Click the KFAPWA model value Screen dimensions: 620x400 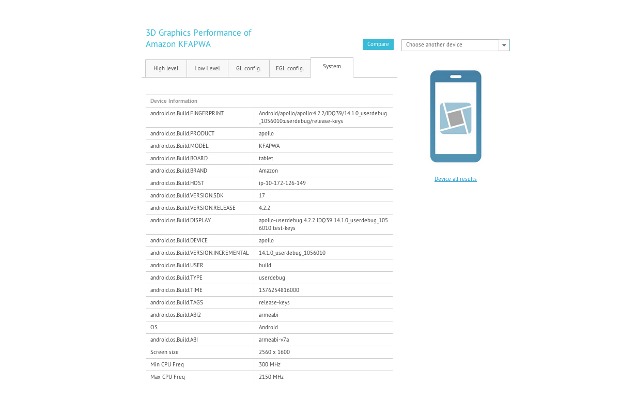[269, 146]
